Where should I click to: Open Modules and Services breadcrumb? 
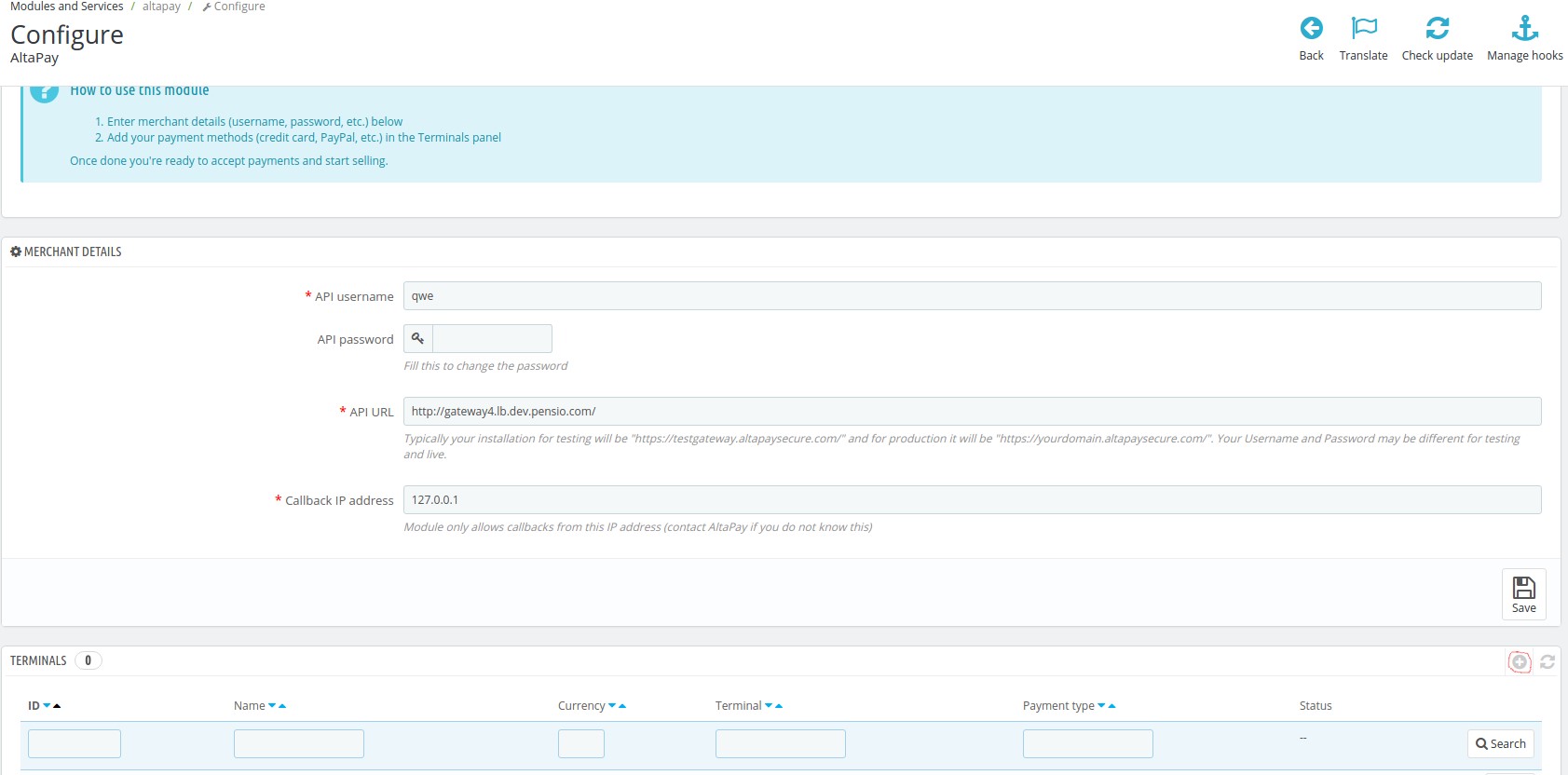(66, 7)
